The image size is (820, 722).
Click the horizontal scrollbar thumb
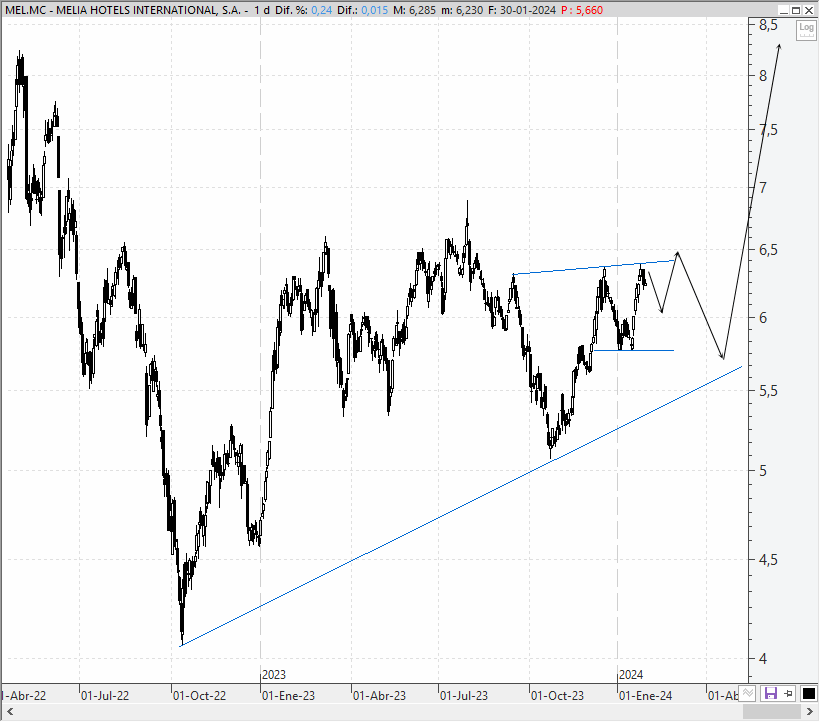tap(772, 712)
